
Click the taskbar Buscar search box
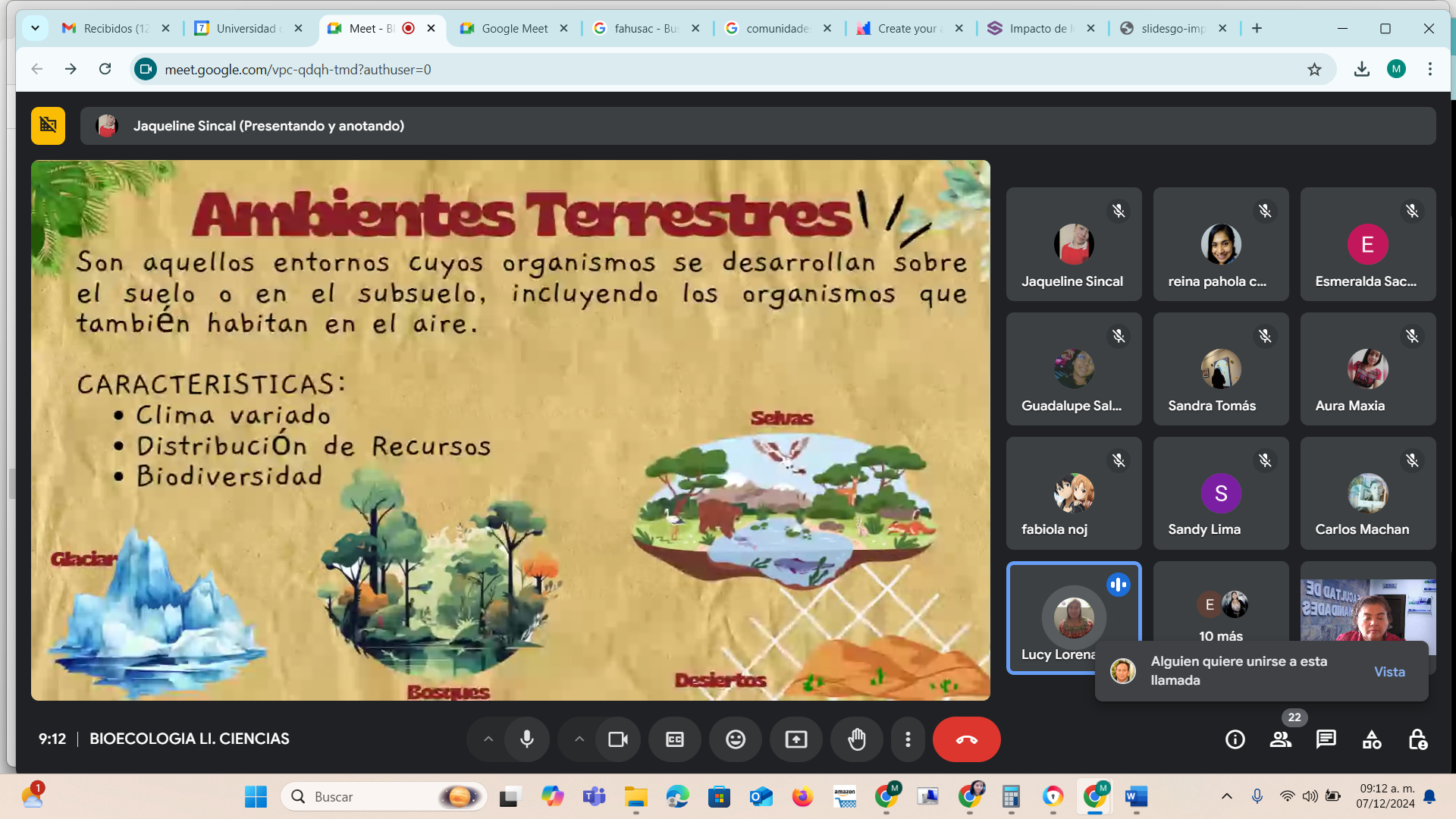(x=384, y=796)
